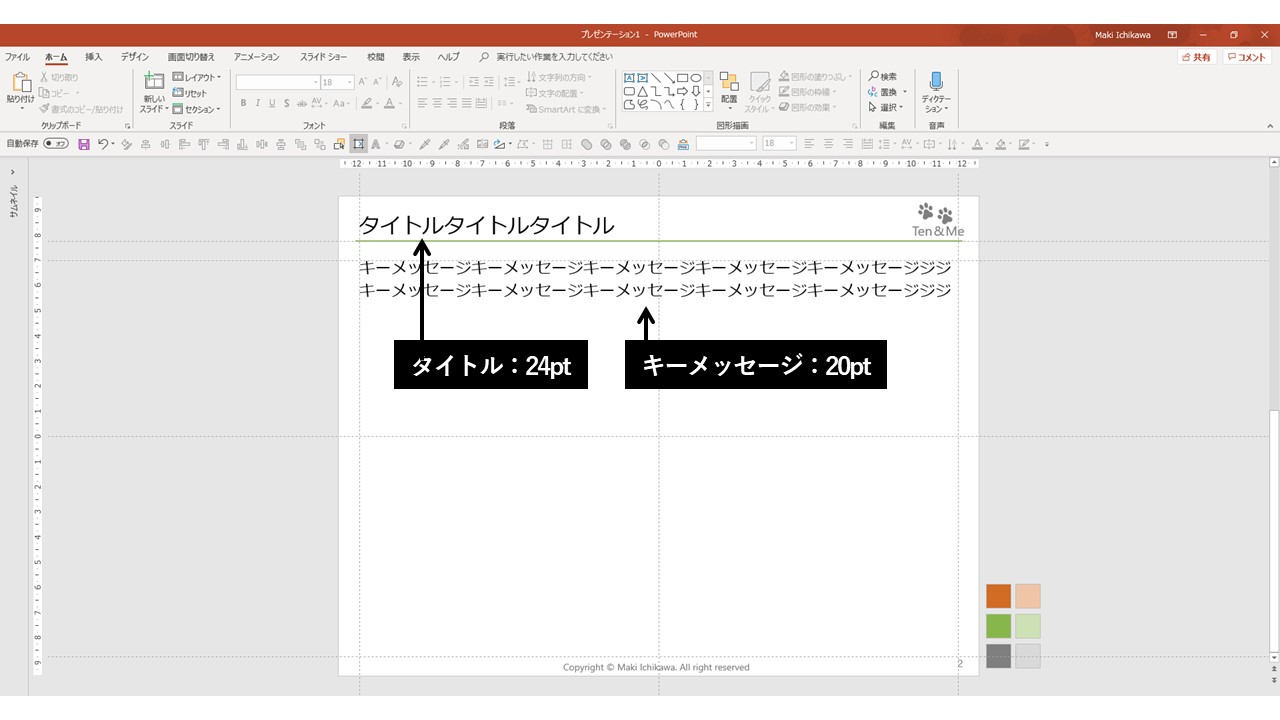The height and width of the screenshot is (720, 1280).
Task: Click the リセット reset slide button
Action: pyautogui.click(x=190, y=93)
